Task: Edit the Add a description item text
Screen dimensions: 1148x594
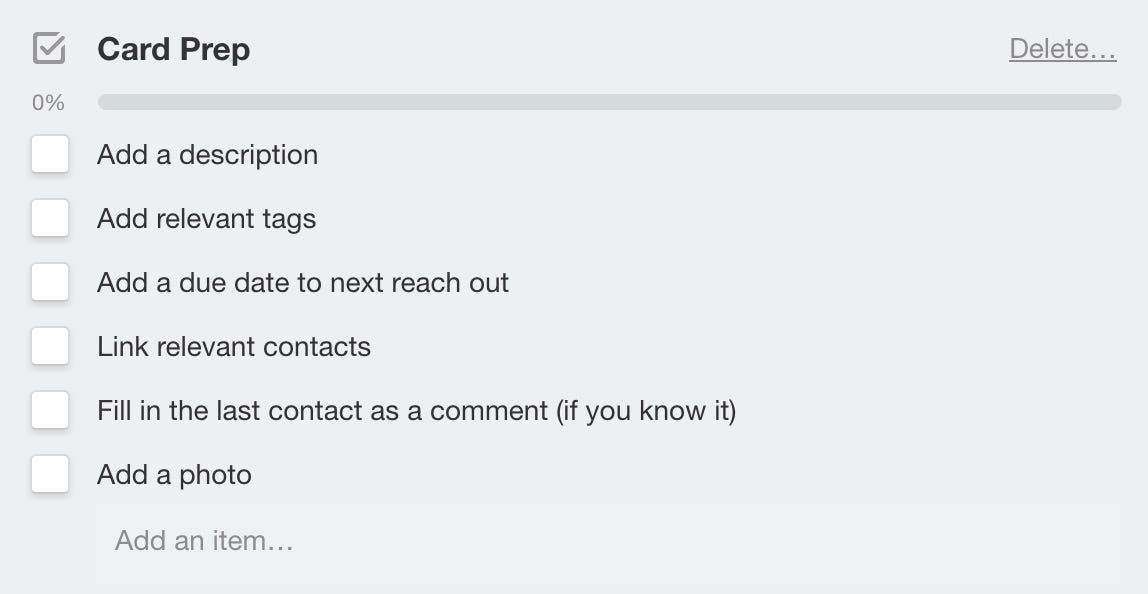Action: [x=208, y=155]
